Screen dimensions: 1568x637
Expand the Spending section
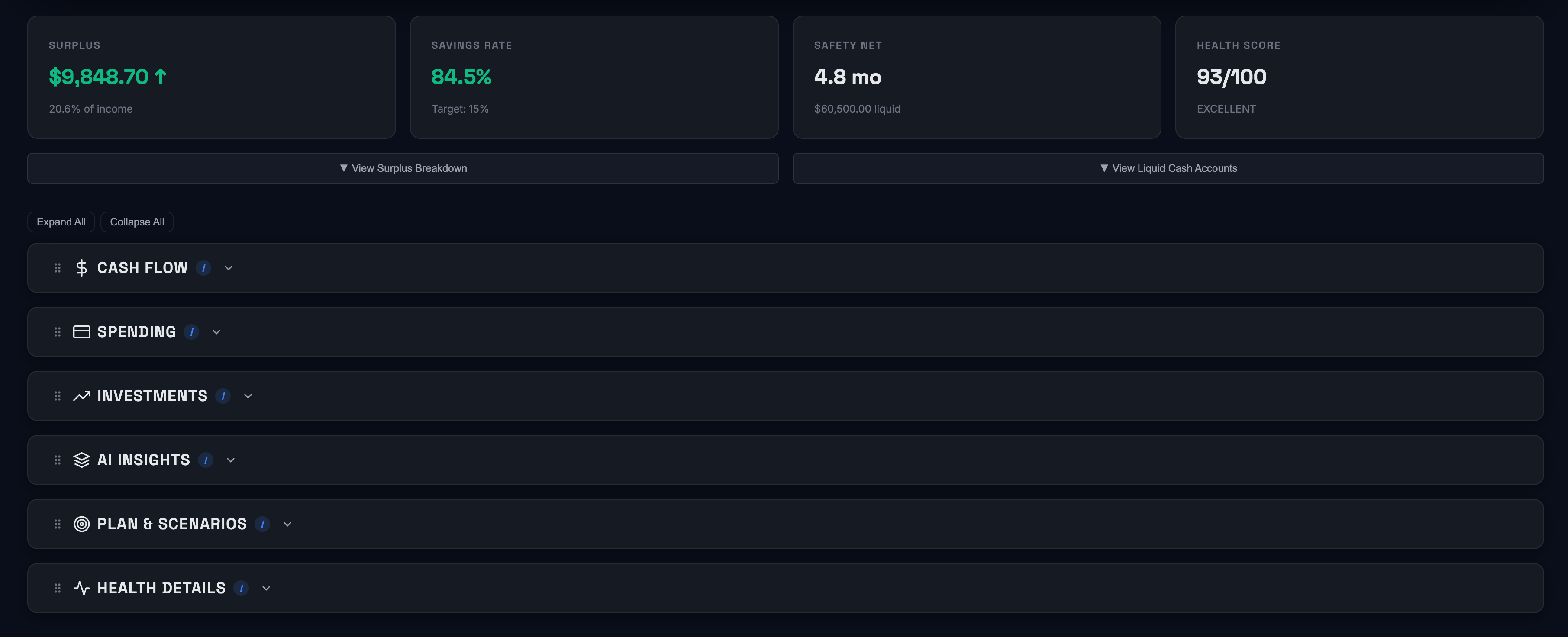coord(216,331)
